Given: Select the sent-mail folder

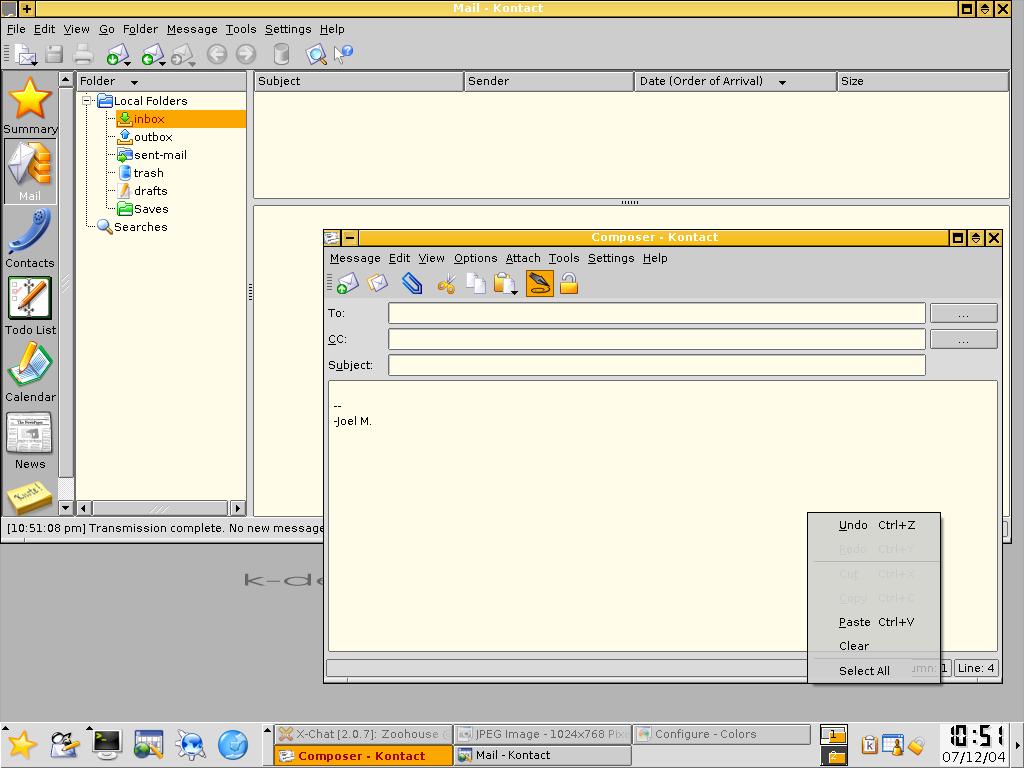Looking at the screenshot, I should (152, 155).
